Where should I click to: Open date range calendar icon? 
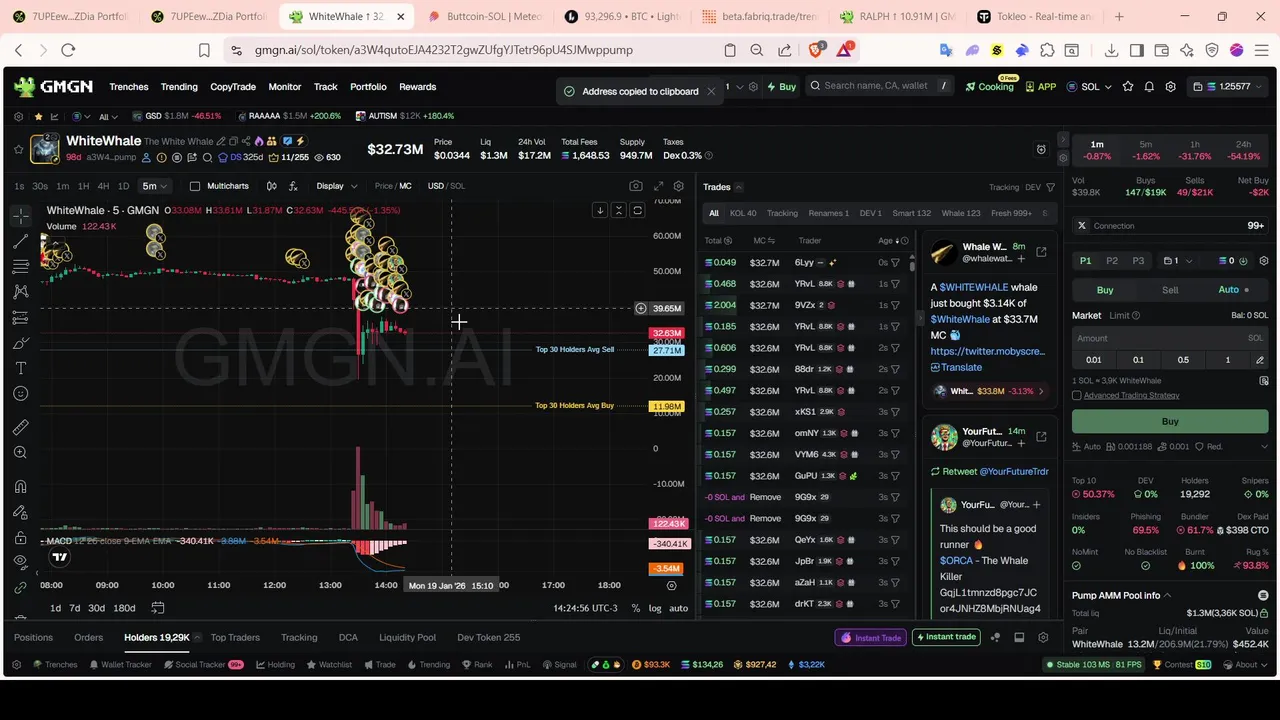pyautogui.click(x=157, y=608)
